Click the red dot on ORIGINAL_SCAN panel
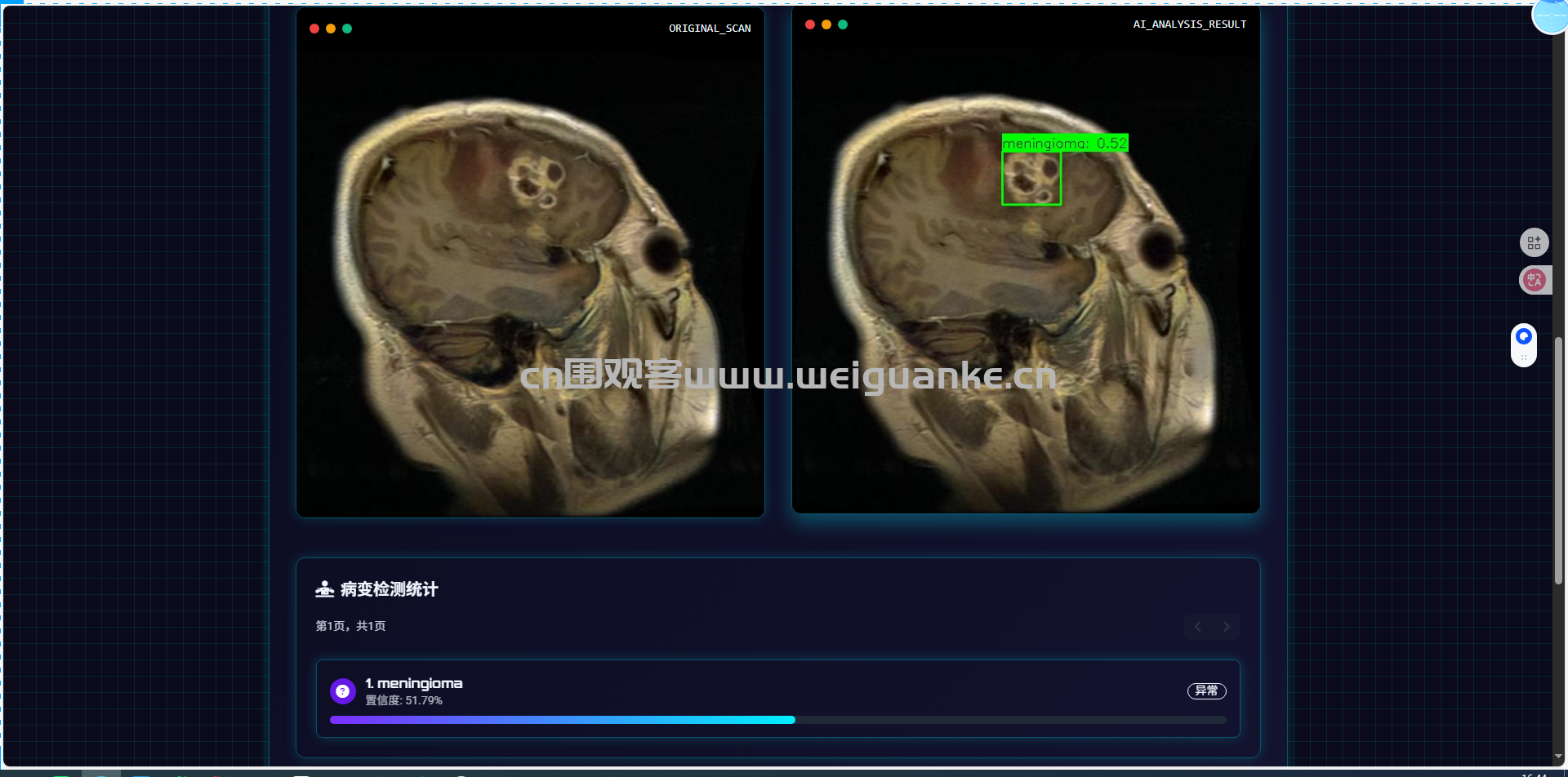This screenshot has height=777, width=1568. pos(314,29)
